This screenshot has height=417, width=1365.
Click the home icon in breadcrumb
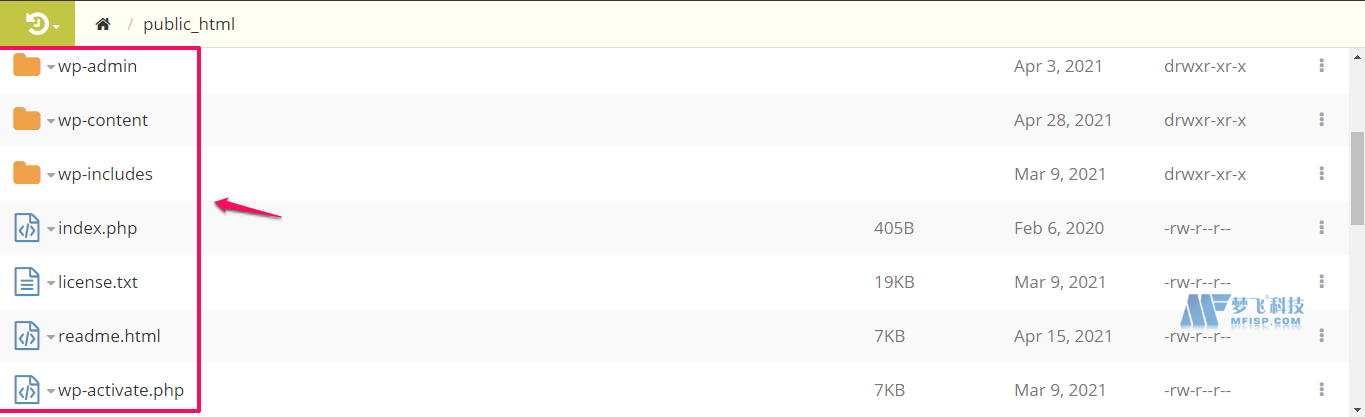[102, 24]
